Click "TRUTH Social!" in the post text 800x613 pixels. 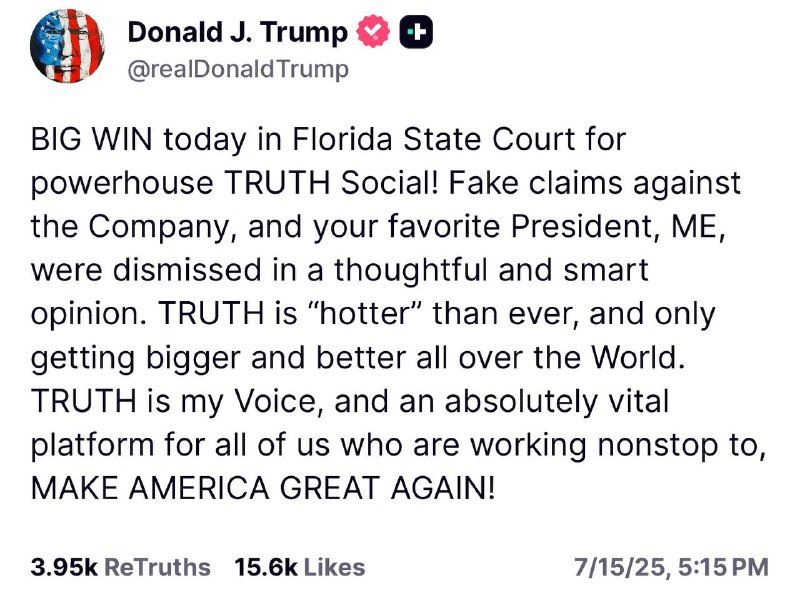(331, 183)
